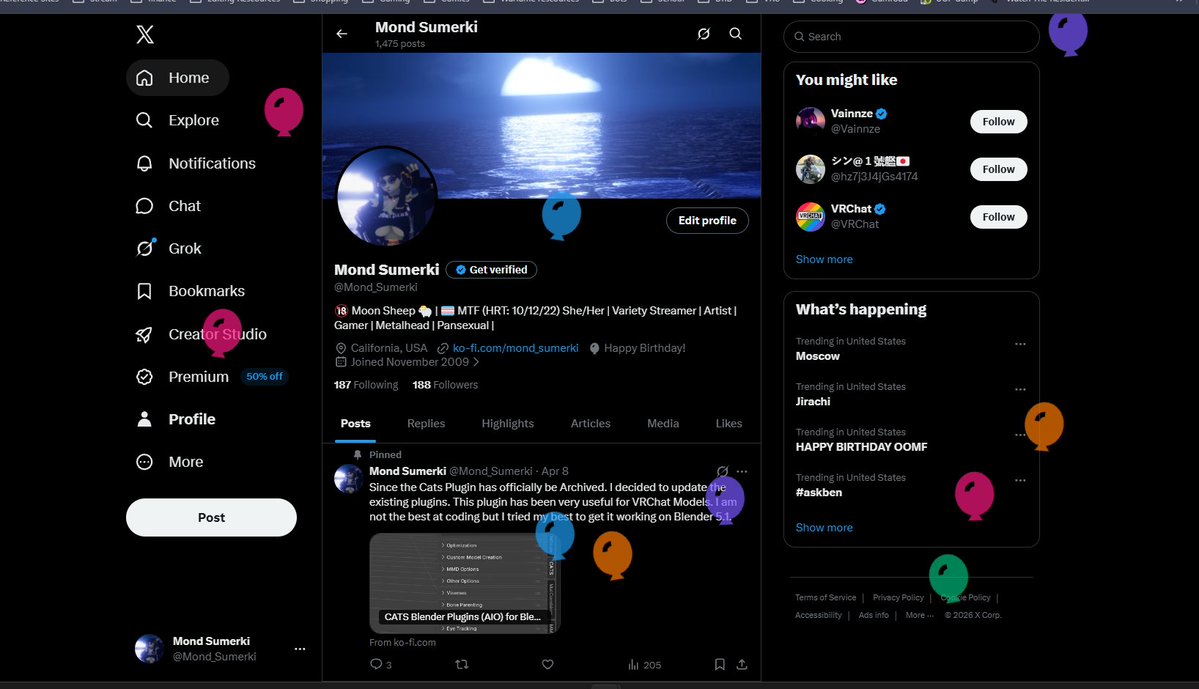
Task: Open the Notifications bell icon
Action: tap(144, 163)
